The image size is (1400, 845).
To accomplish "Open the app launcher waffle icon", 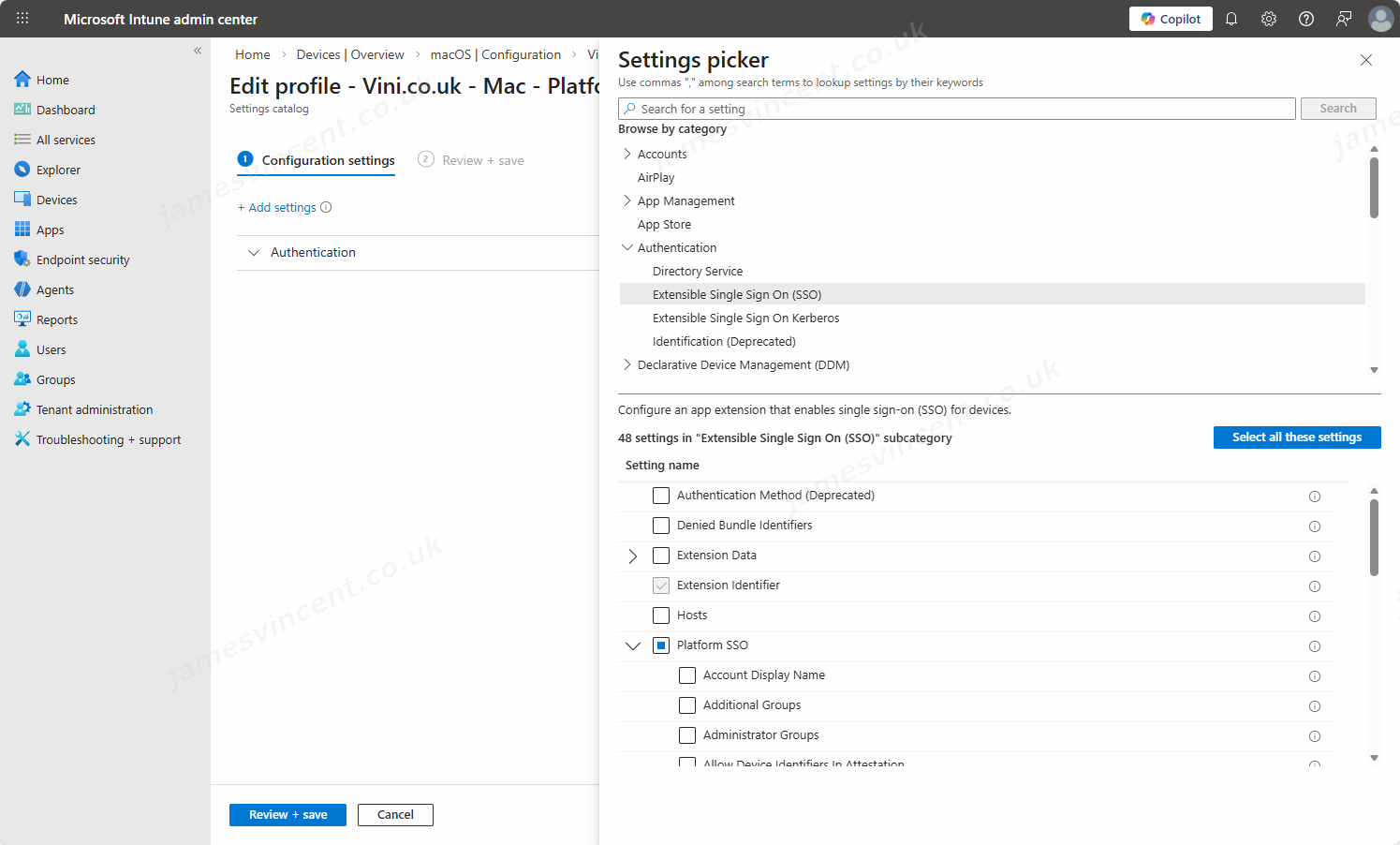I will point(22,19).
